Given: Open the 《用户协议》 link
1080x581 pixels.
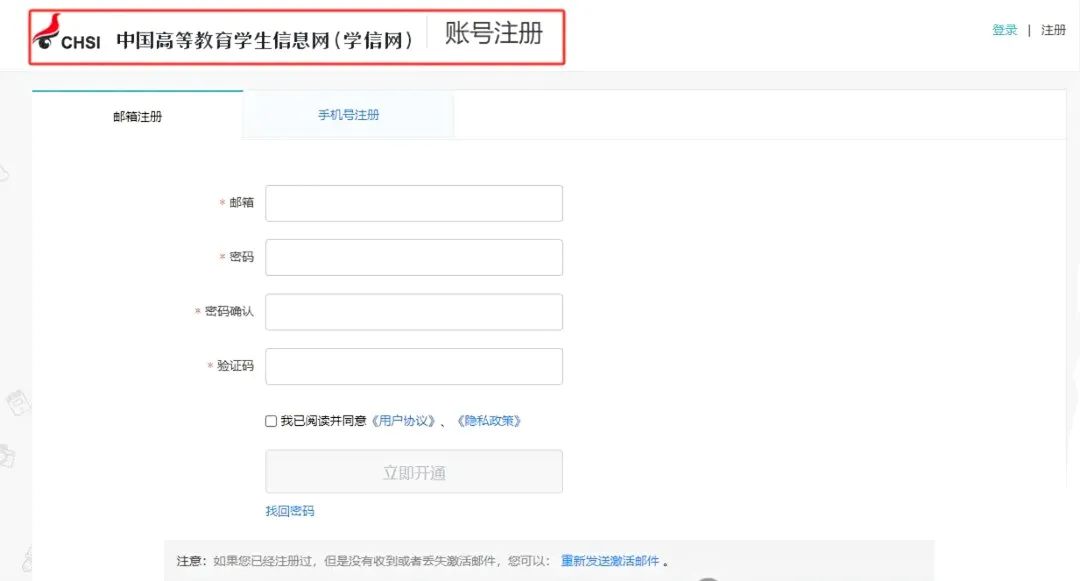Looking at the screenshot, I should pyautogui.click(x=403, y=421).
